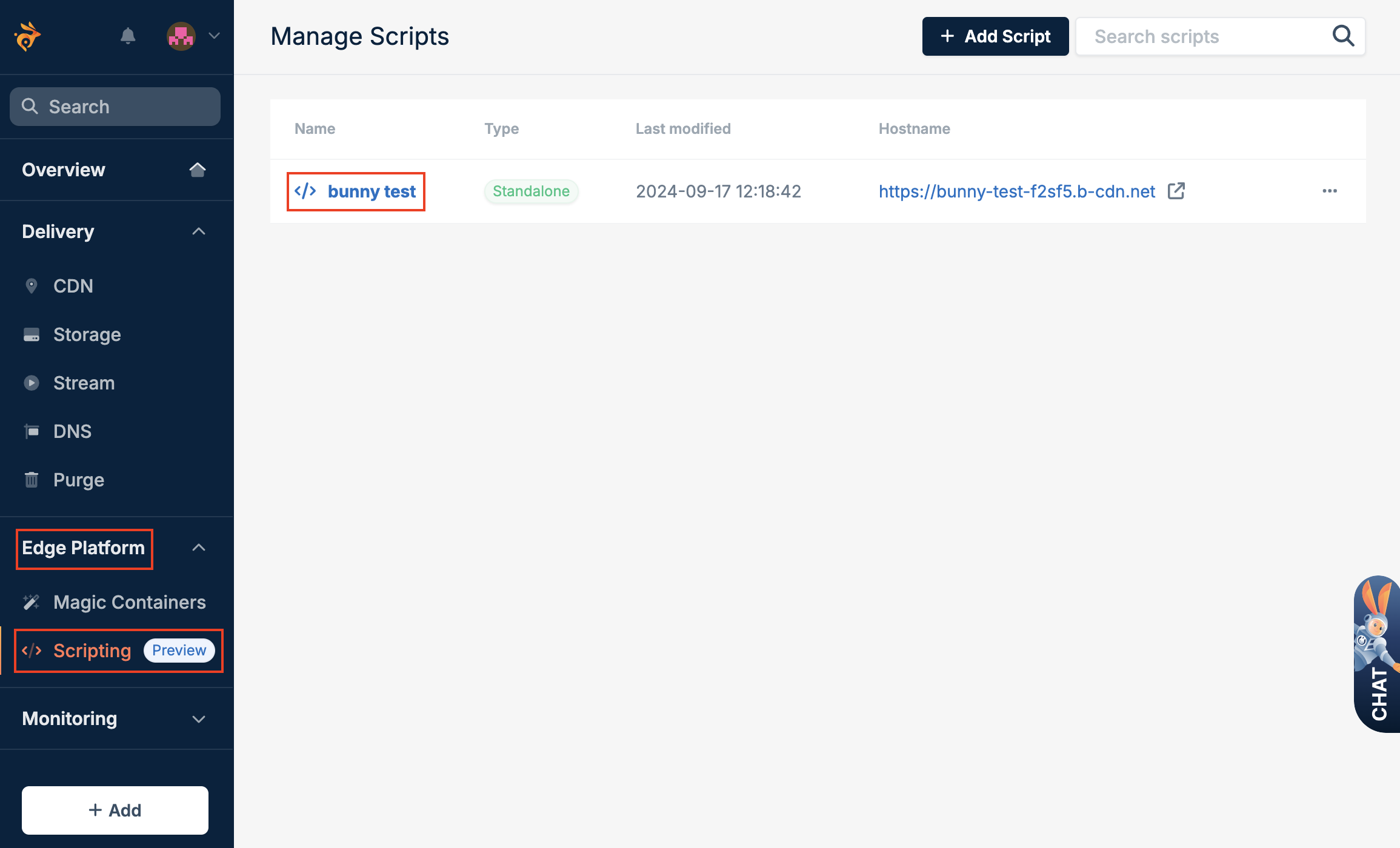Open the Chat bunny widget
1400x848 pixels.
click(1378, 654)
